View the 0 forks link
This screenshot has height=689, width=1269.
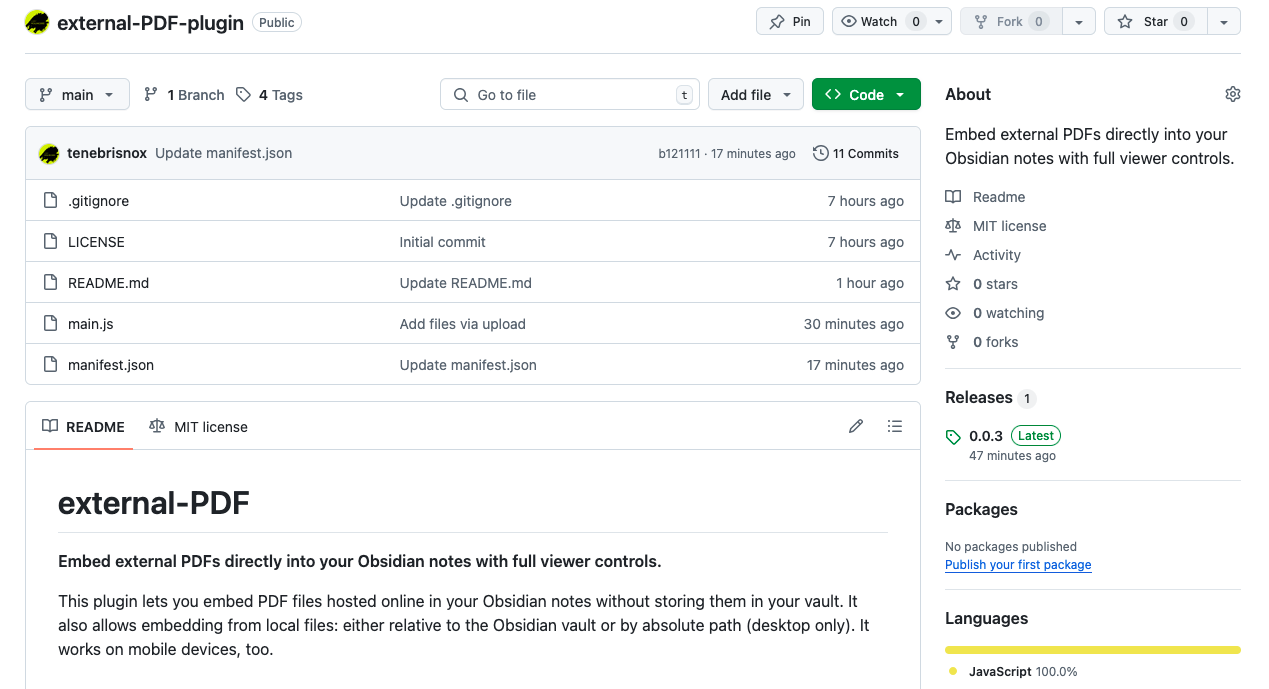[x=981, y=342]
